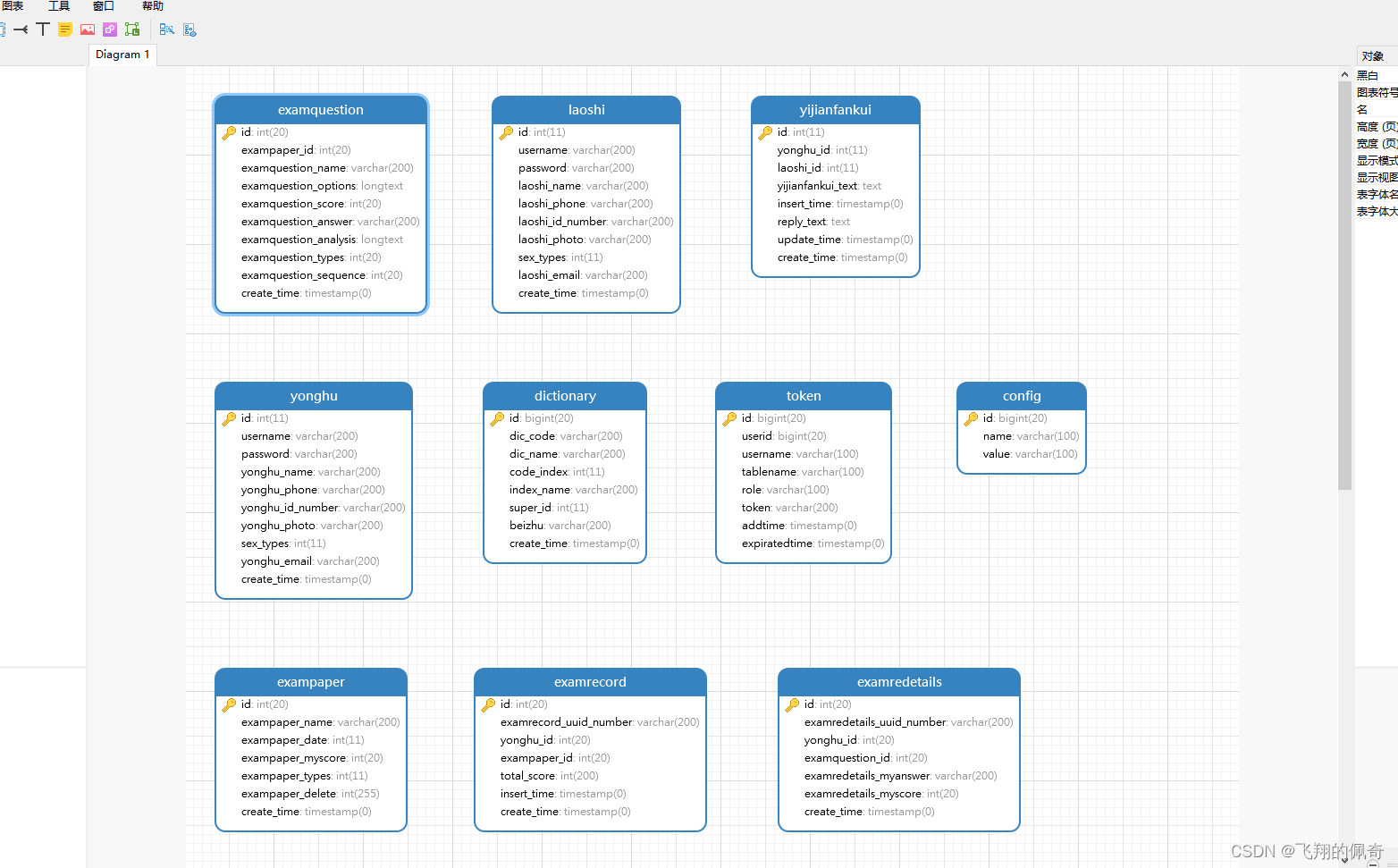The image size is (1398, 868).
Task: Click the 高度 (页) property row
Action: [1377, 127]
